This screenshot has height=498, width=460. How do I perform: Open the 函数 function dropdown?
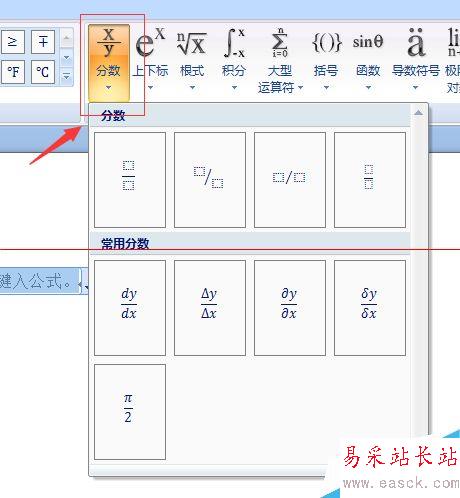coord(368,60)
